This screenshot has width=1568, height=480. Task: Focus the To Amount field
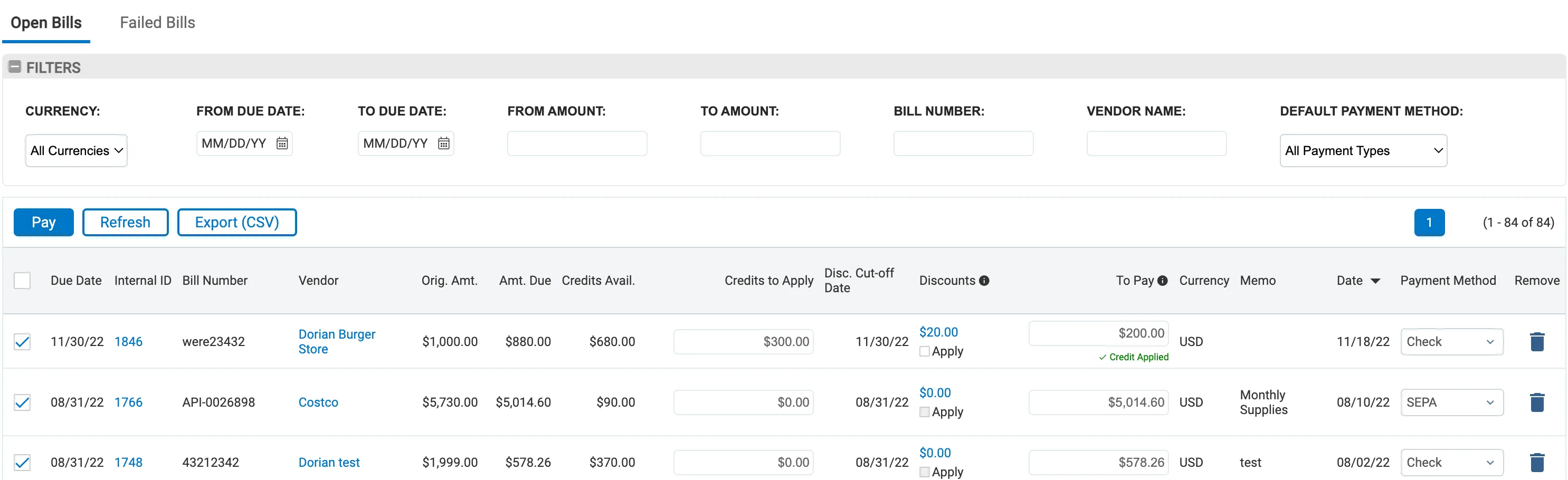pos(770,143)
